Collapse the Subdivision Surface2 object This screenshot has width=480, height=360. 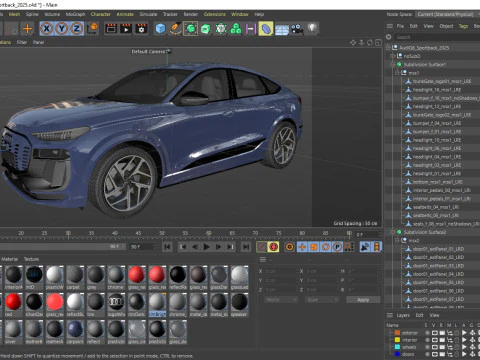click(393, 232)
